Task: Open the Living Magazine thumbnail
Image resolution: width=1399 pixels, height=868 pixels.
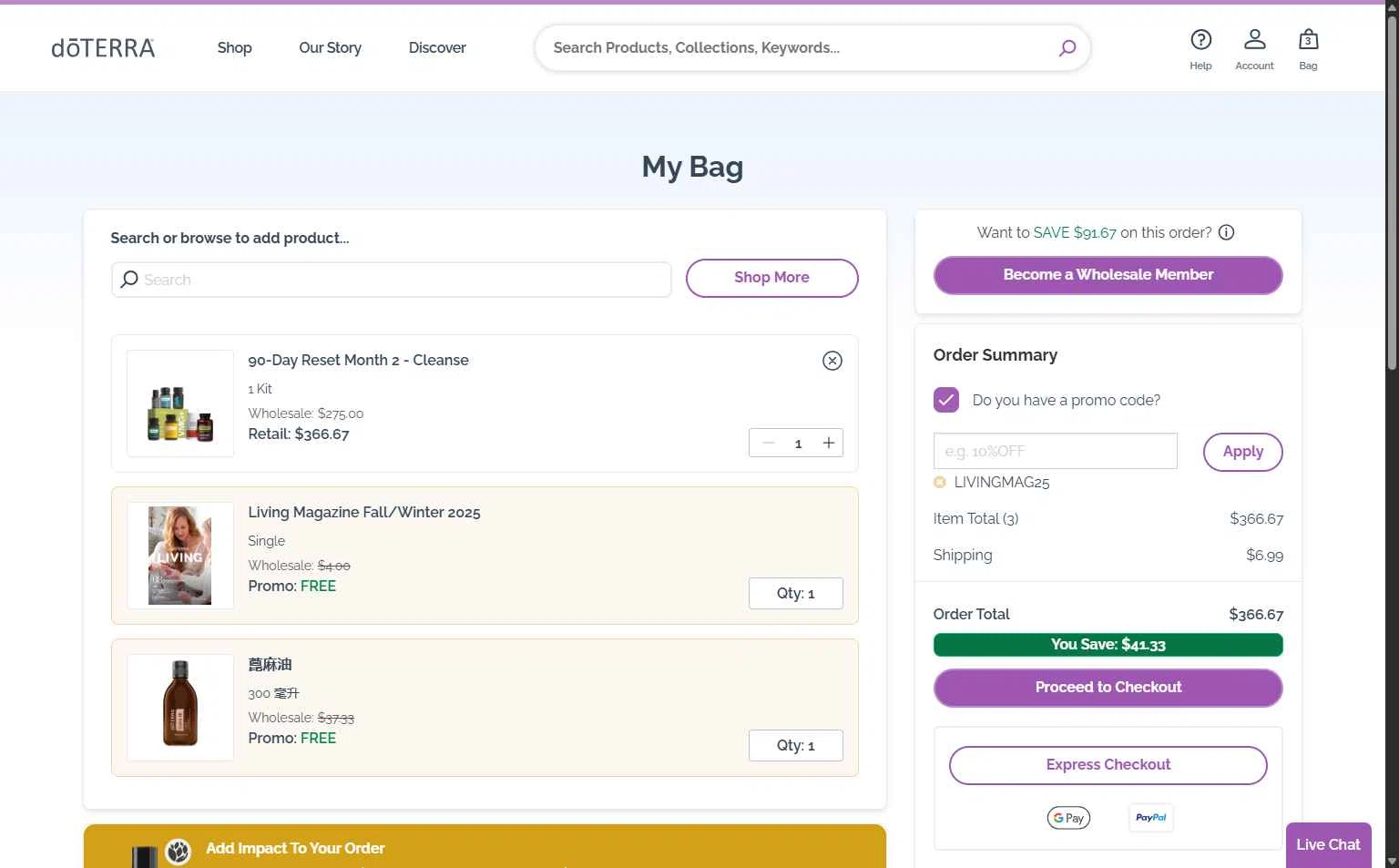Action: point(180,556)
